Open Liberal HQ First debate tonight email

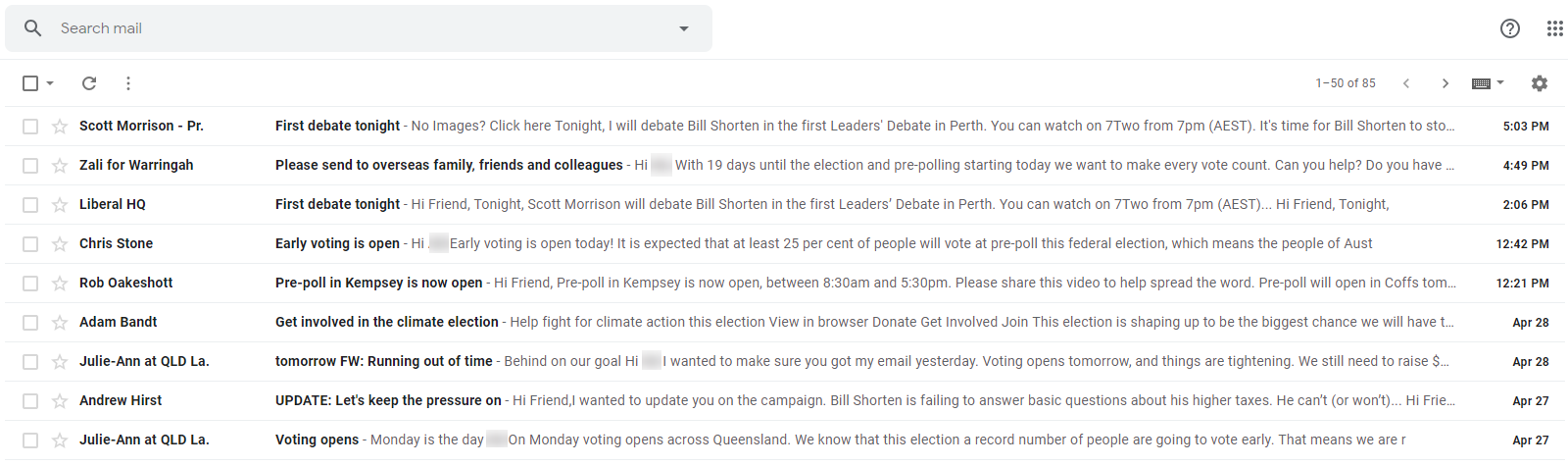(x=784, y=205)
